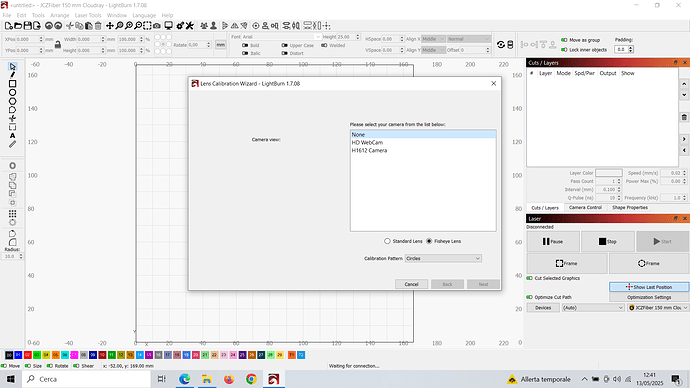Open the Grid Array tool
This screenshot has width=690, height=388.
[12, 213]
